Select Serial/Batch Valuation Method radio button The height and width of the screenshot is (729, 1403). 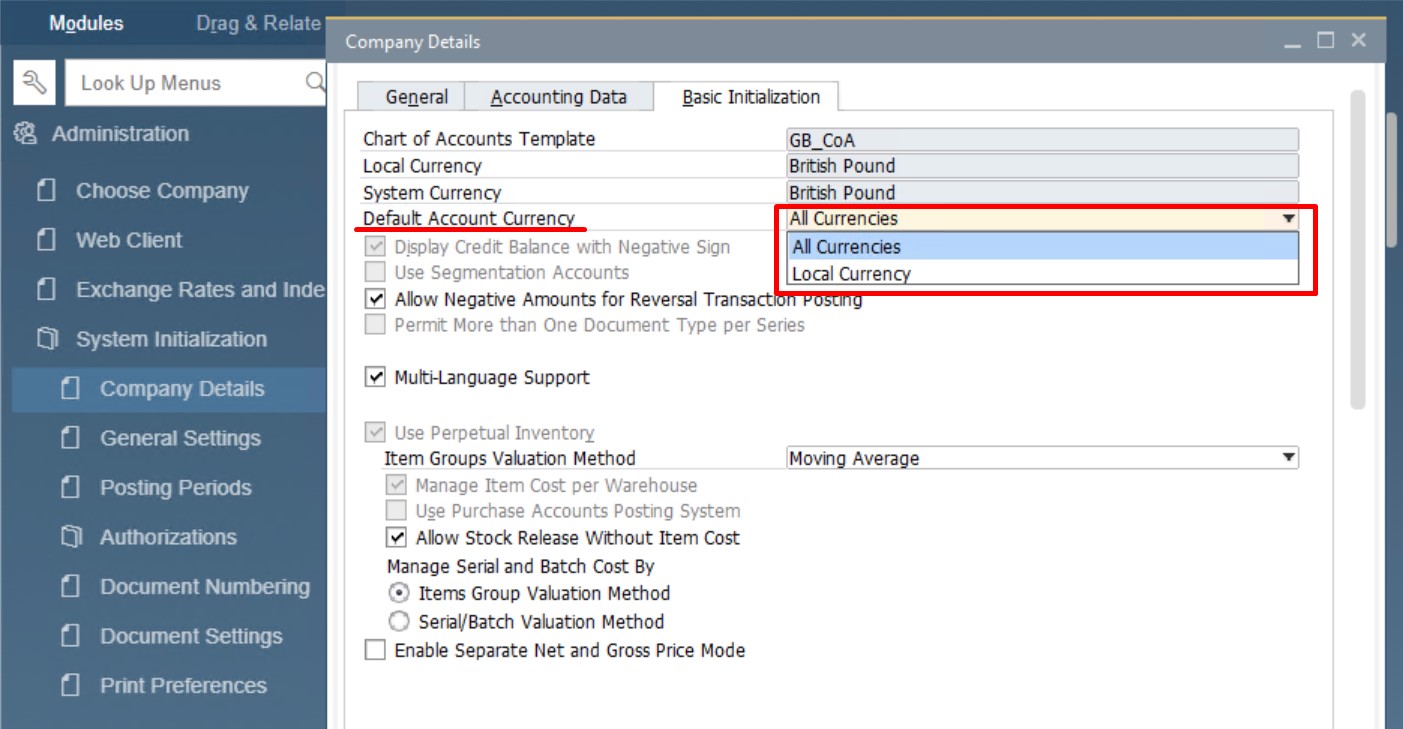point(399,621)
